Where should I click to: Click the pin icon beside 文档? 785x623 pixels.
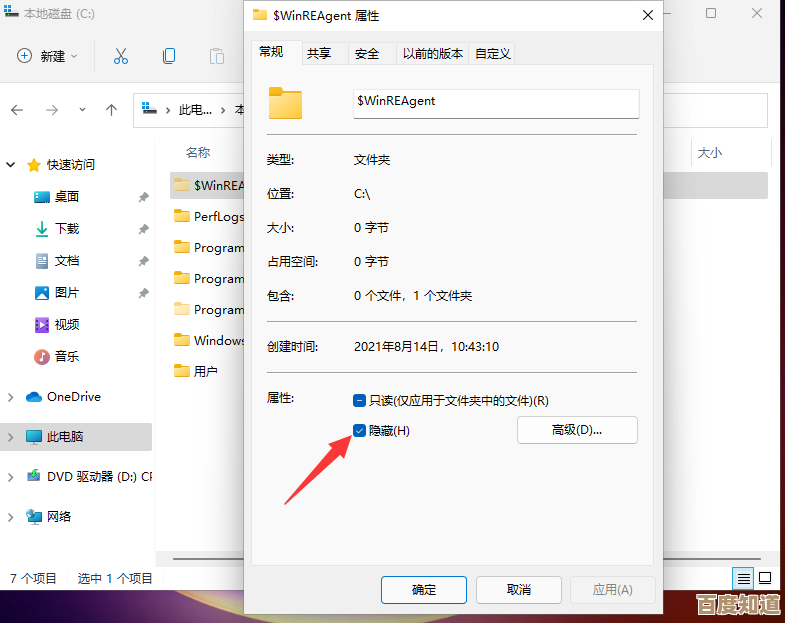[x=144, y=261]
